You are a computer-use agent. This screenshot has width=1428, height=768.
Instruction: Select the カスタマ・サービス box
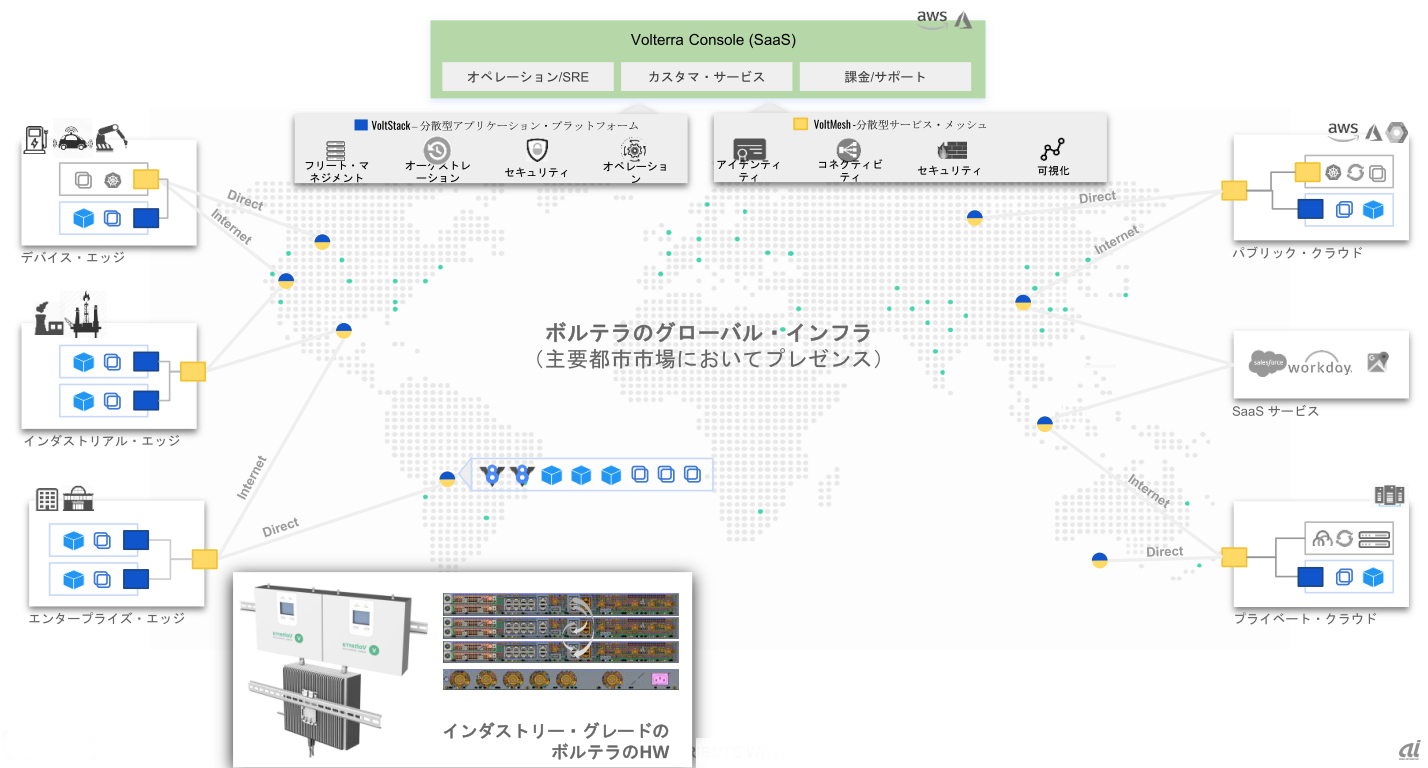706,76
